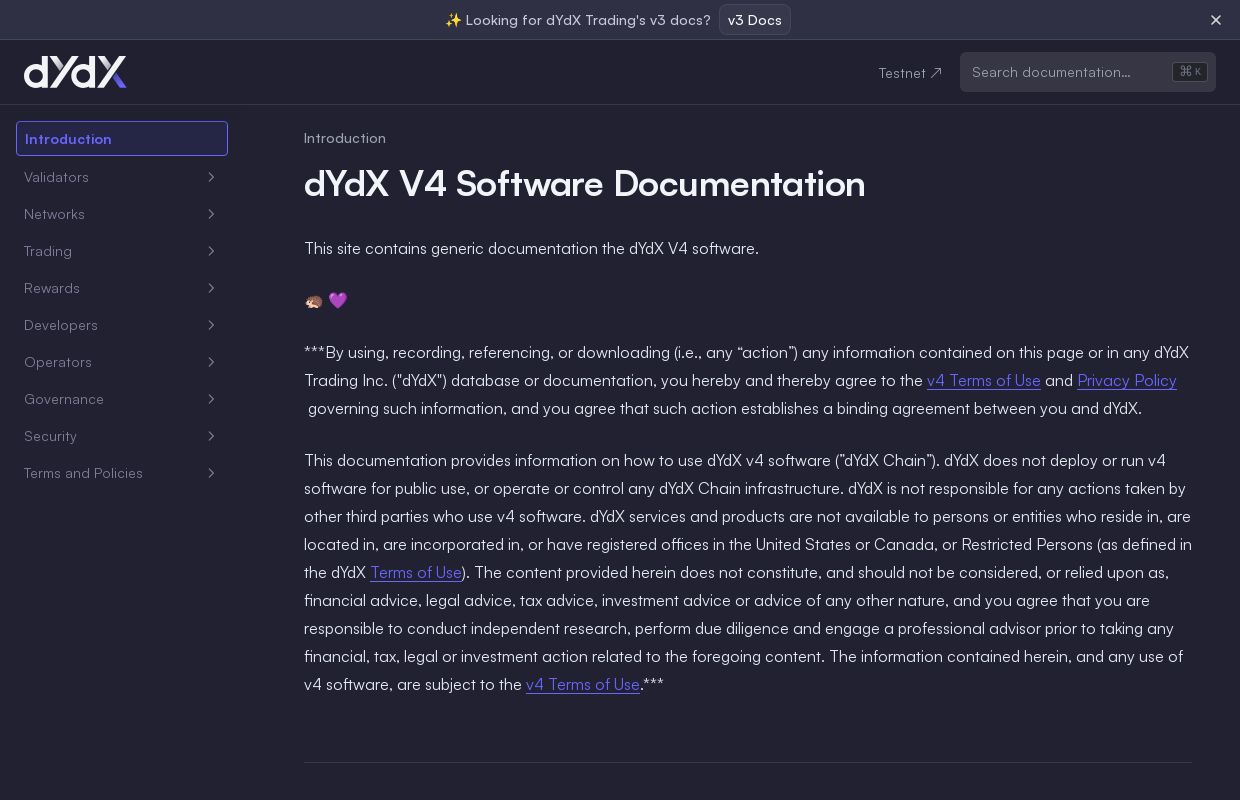1240x800 pixels.
Task: Focus the Search documentation field
Action: pyautogui.click(x=1088, y=72)
